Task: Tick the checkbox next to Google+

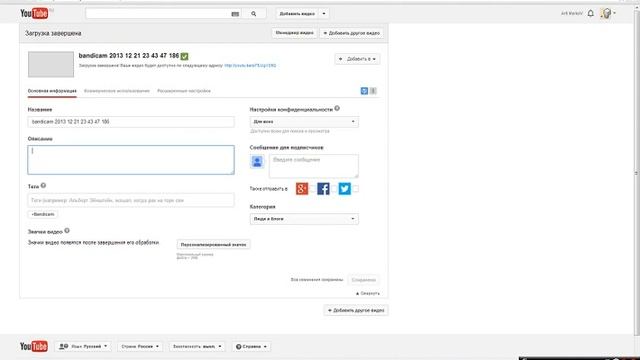Action: click(x=313, y=189)
